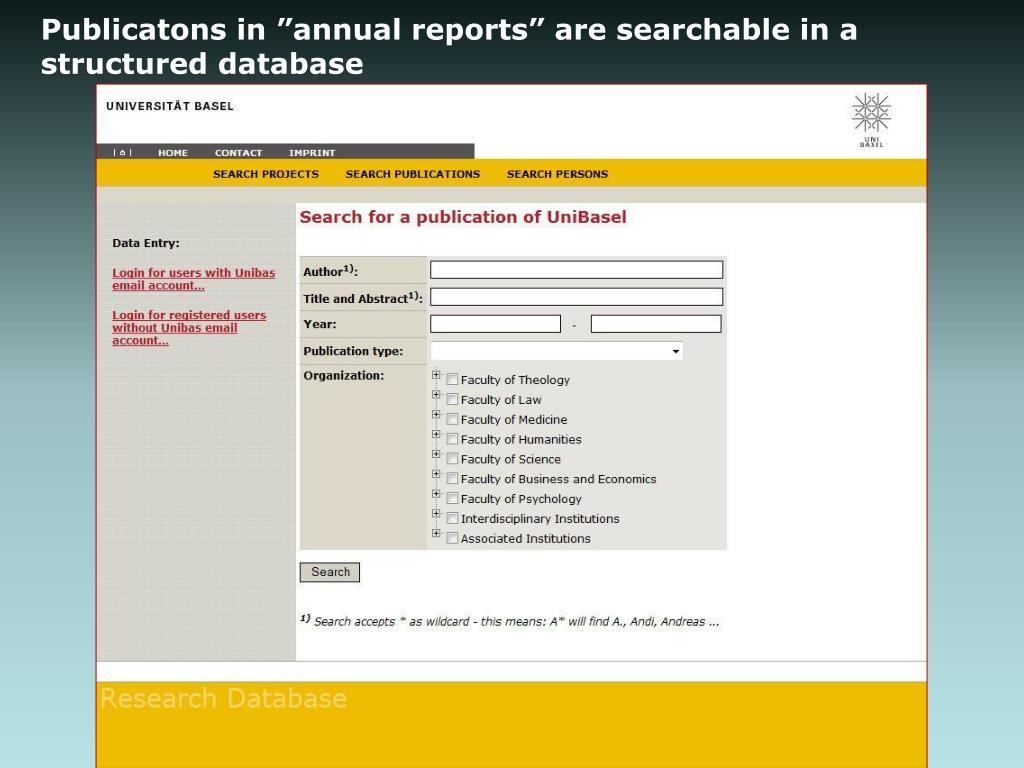Click the 'Search for a publication of UniBasel' heading
This screenshot has height=768, width=1024.
pyautogui.click(x=463, y=217)
